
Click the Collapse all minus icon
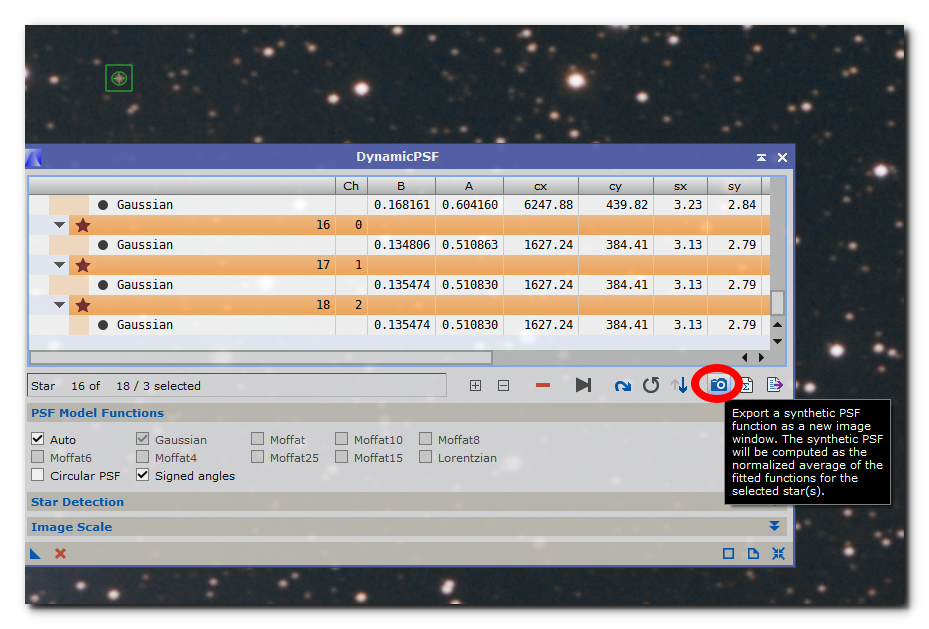point(504,386)
